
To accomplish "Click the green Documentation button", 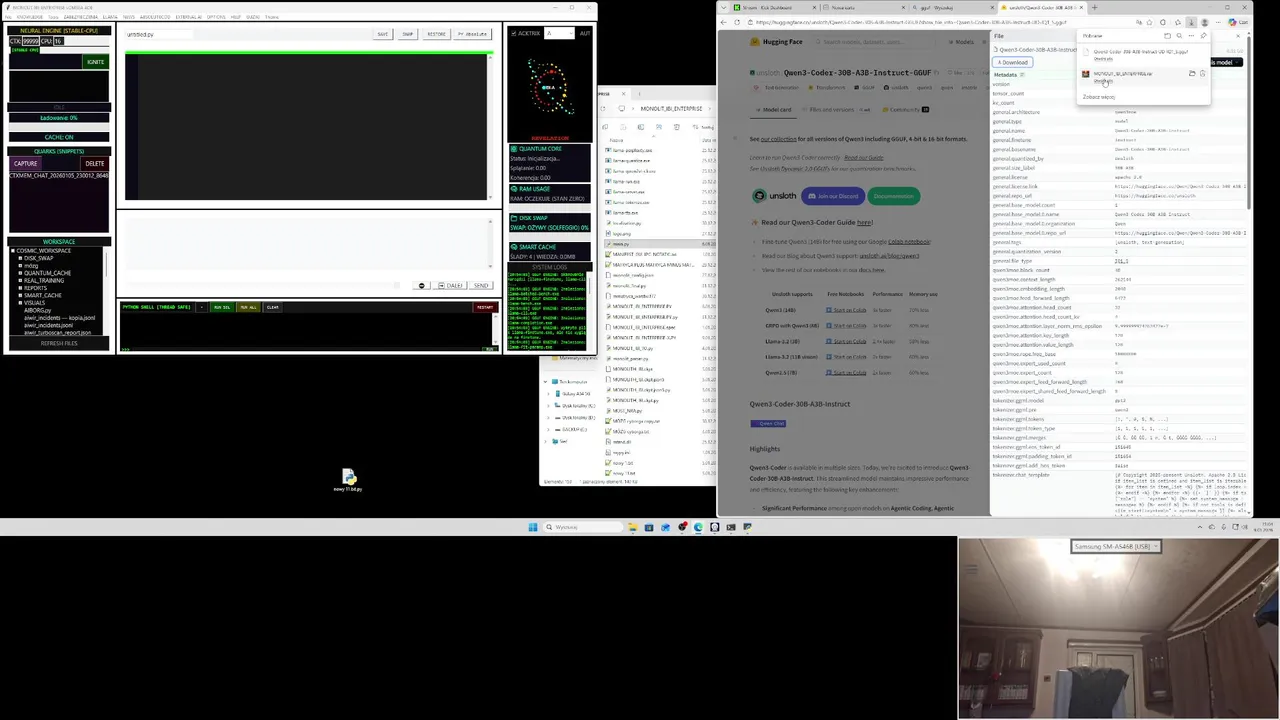I will click(x=894, y=196).
